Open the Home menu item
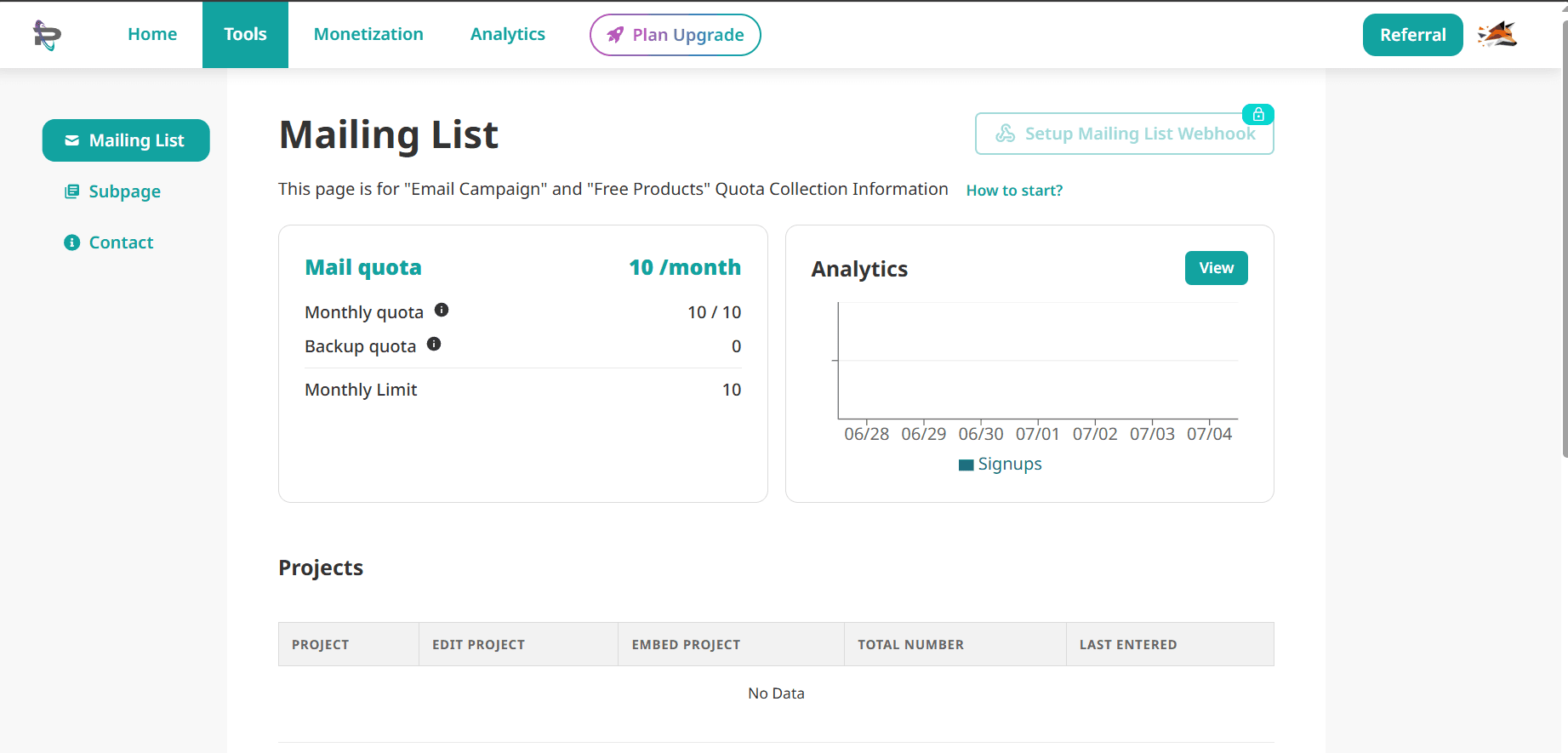The width and height of the screenshot is (1568, 753). point(152,35)
